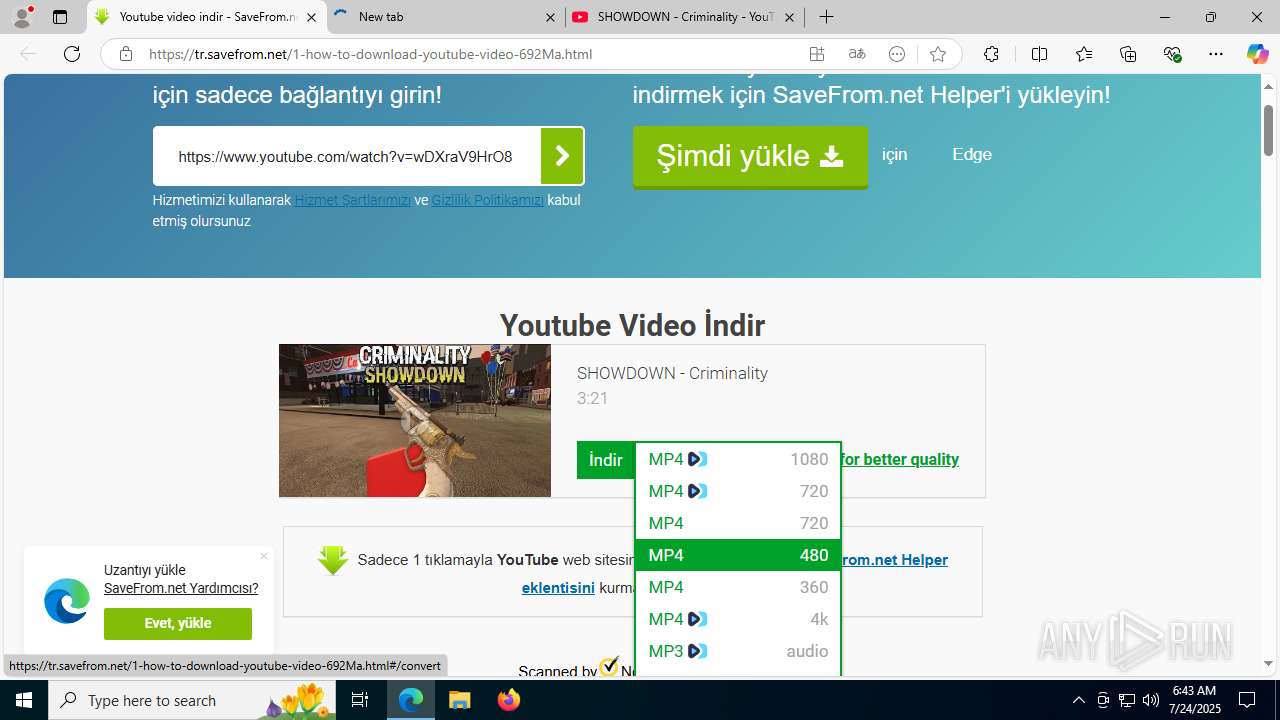This screenshot has height=720, width=1280.
Task: Click 'for better quality' link
Action: click(899, 459)
